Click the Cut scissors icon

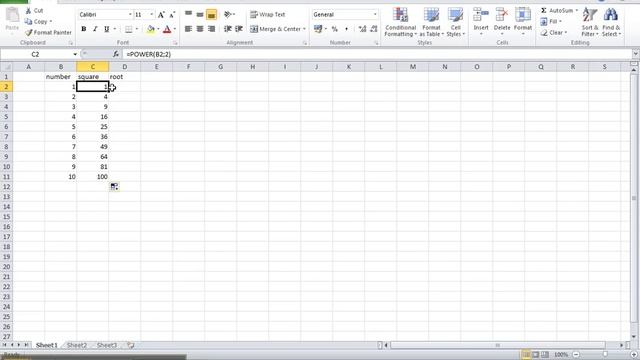tap(29, 11)
